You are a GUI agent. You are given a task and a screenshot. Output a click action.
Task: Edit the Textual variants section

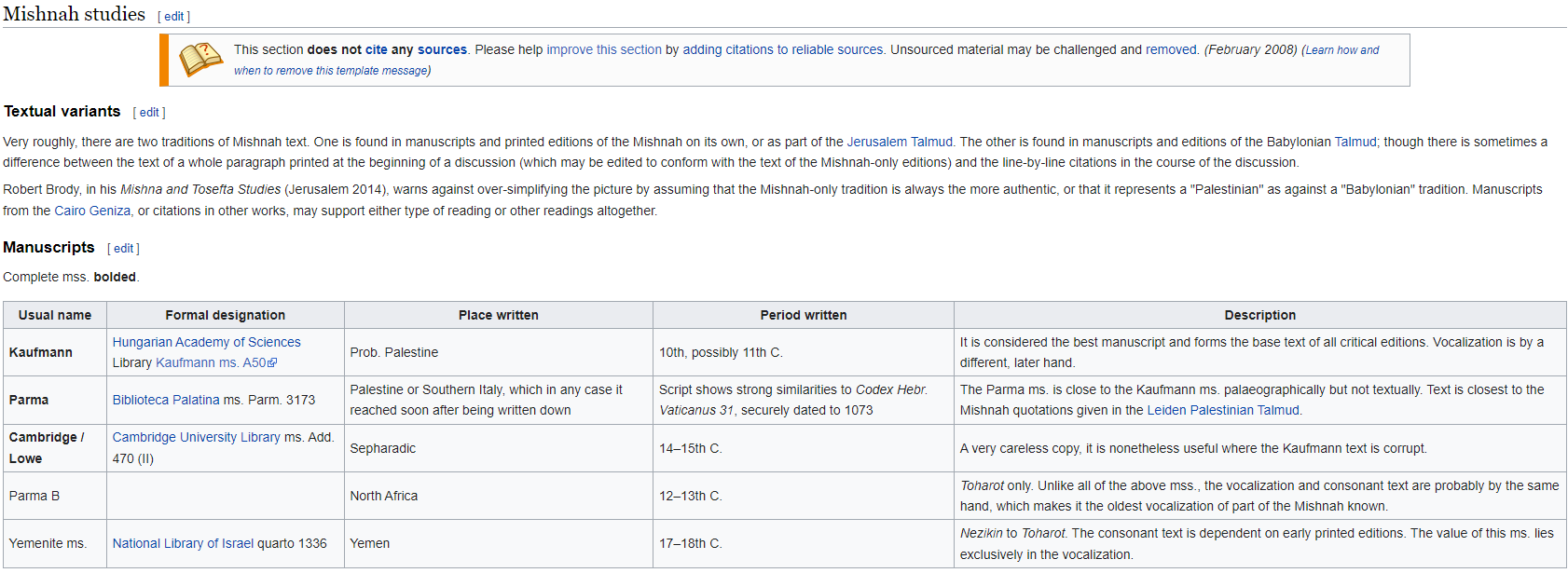[x=149, y=113]
